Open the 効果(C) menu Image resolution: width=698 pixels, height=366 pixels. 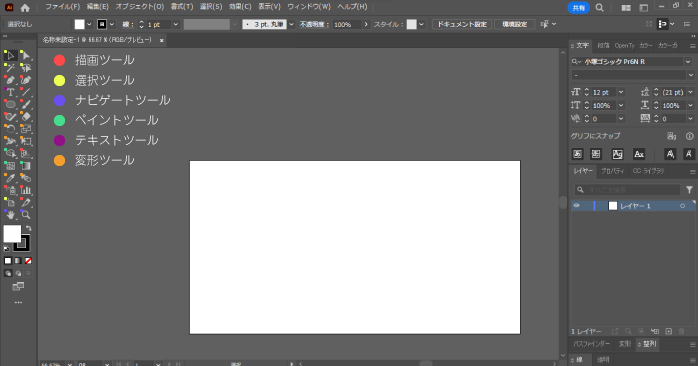[240, 7]
